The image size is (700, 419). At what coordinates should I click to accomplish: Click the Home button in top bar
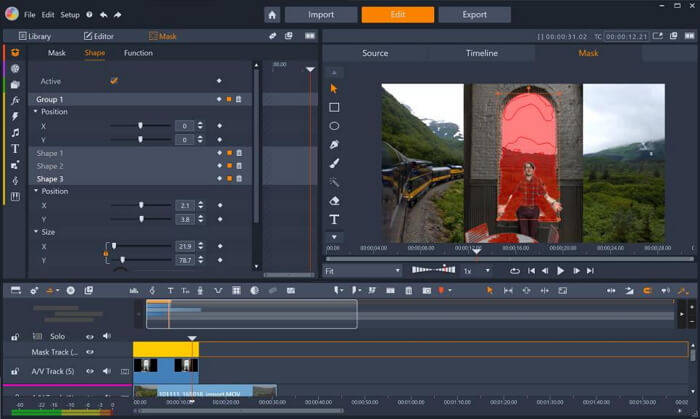coord(272,15)
